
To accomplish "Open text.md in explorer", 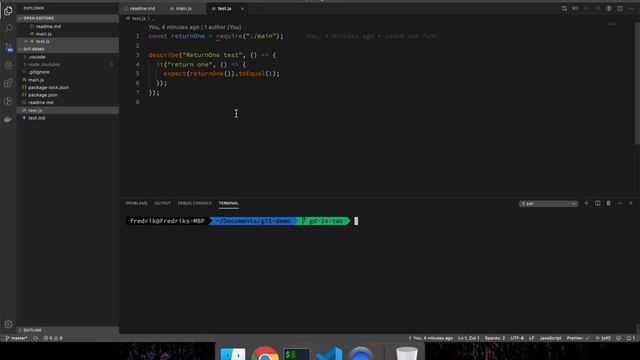I will (68, 118).
